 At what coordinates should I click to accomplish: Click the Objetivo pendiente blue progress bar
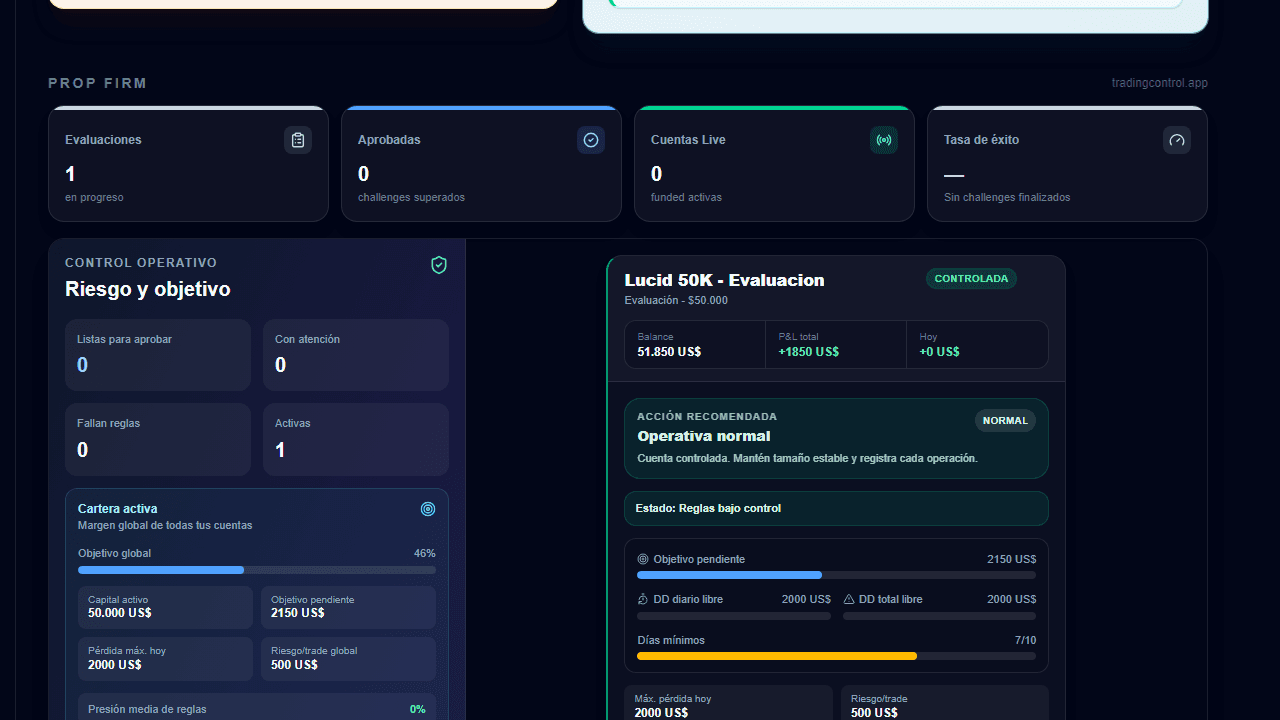(836, 575)
